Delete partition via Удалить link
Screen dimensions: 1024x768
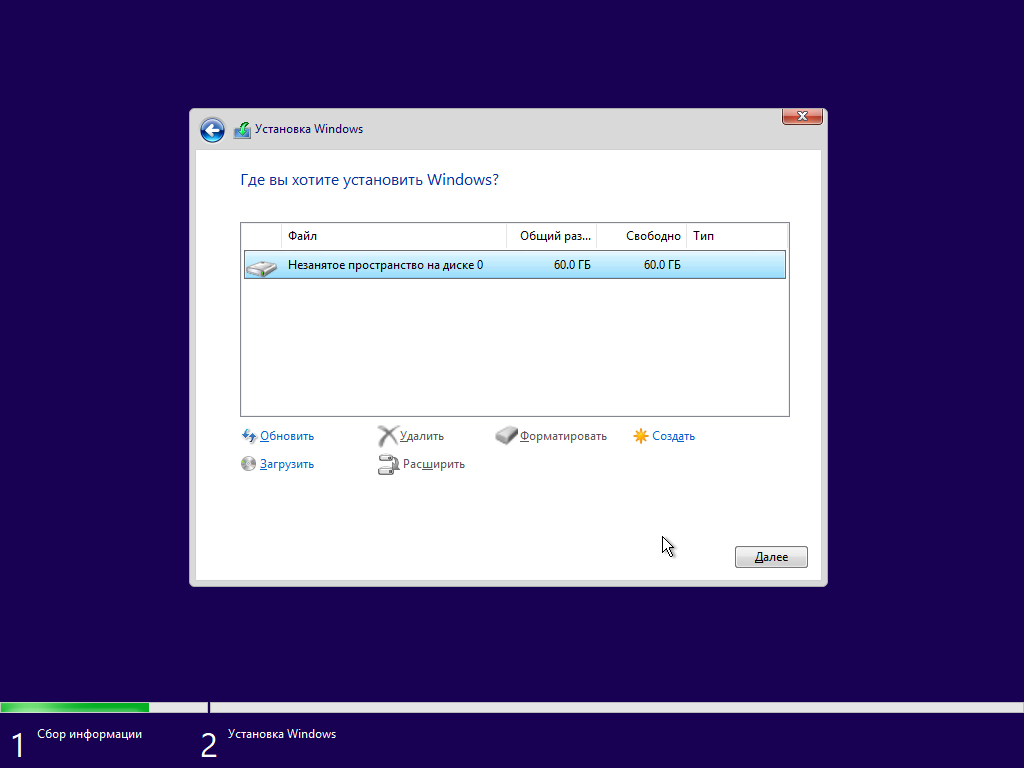[422, 436]
